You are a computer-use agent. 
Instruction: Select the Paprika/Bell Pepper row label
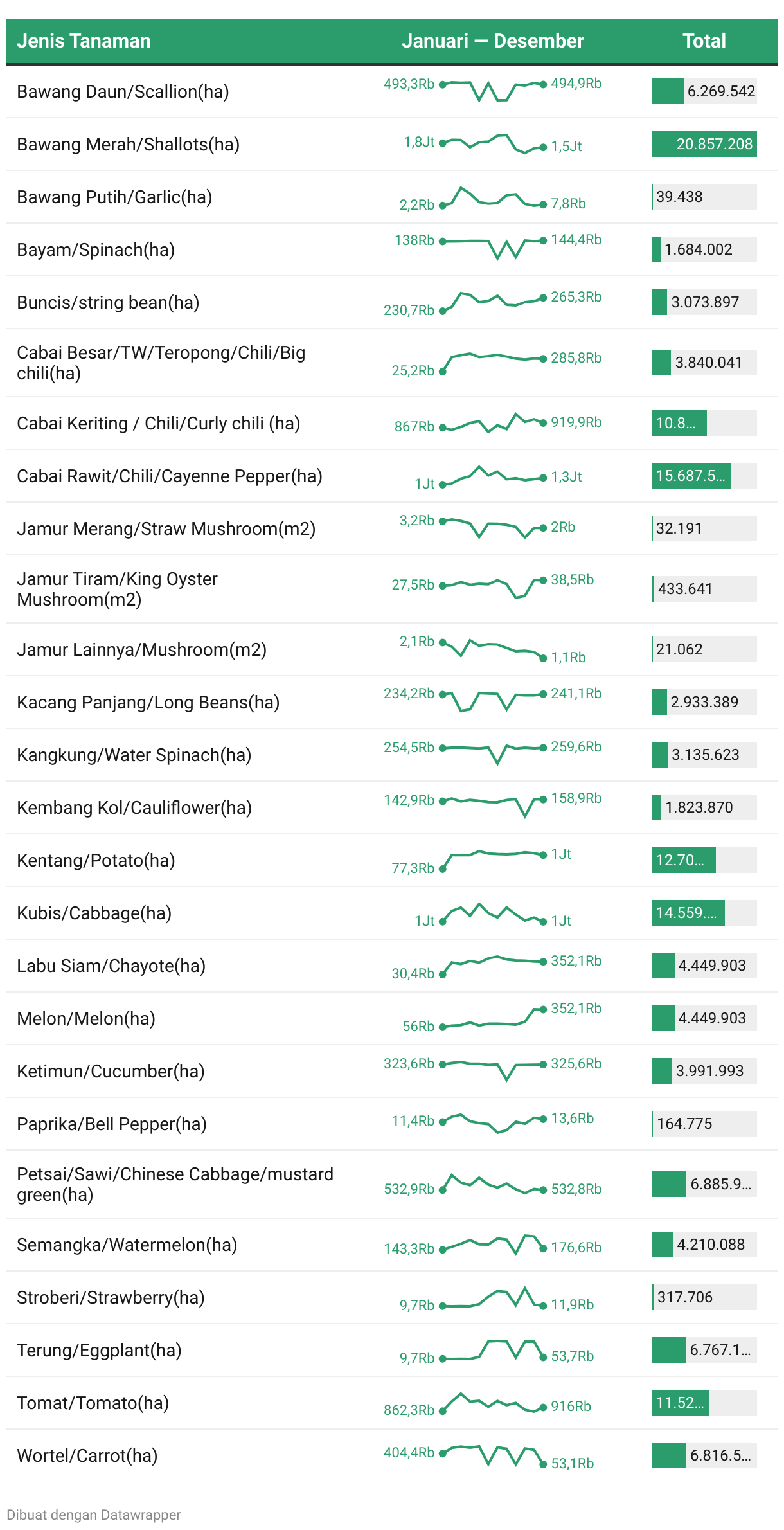click(112, 1124)
